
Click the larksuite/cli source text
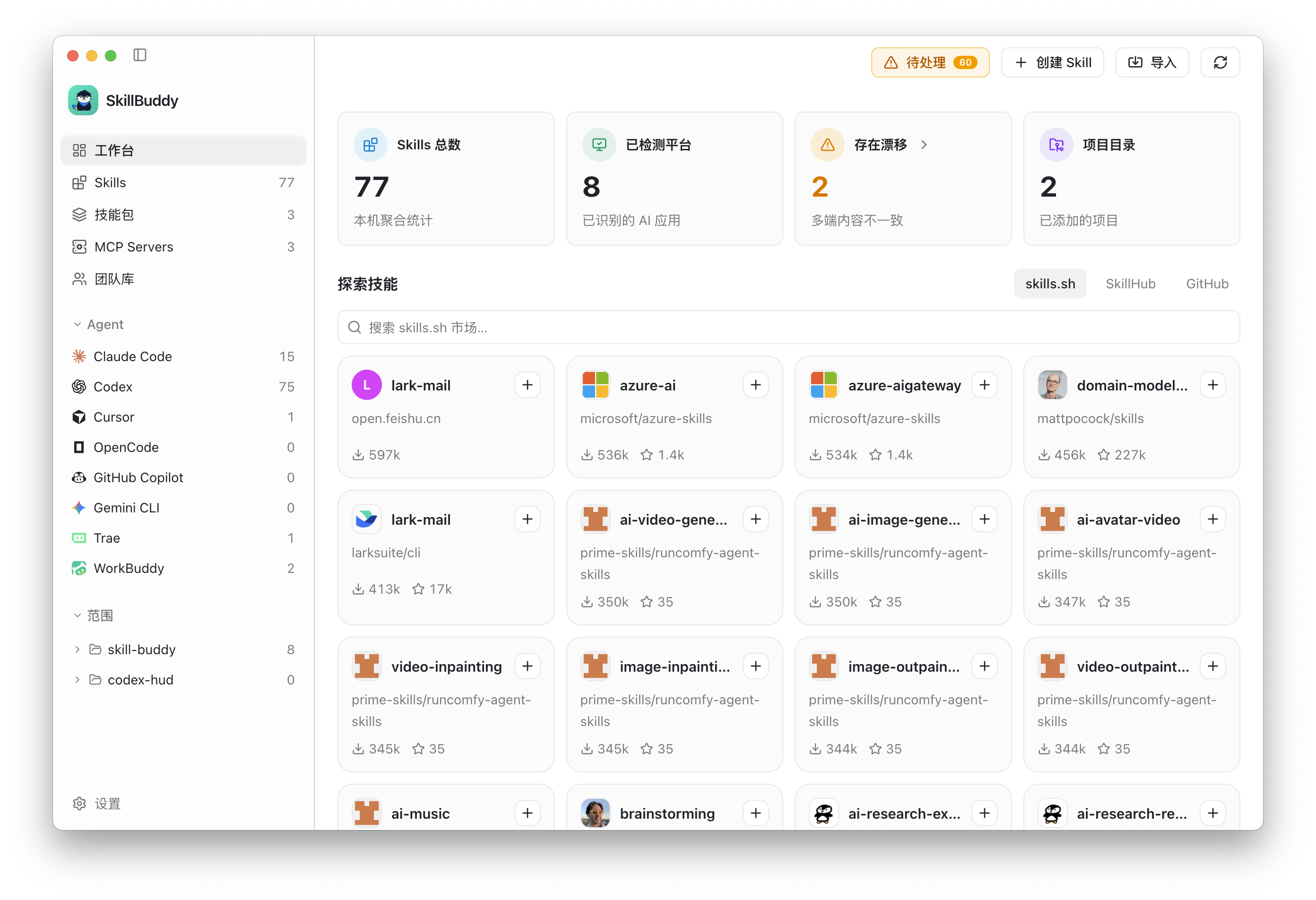[x=386, y=553]
